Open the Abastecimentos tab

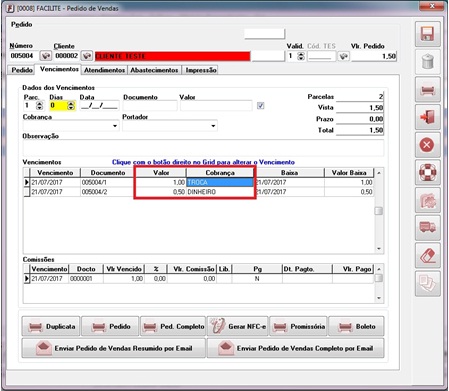[154, 70]
